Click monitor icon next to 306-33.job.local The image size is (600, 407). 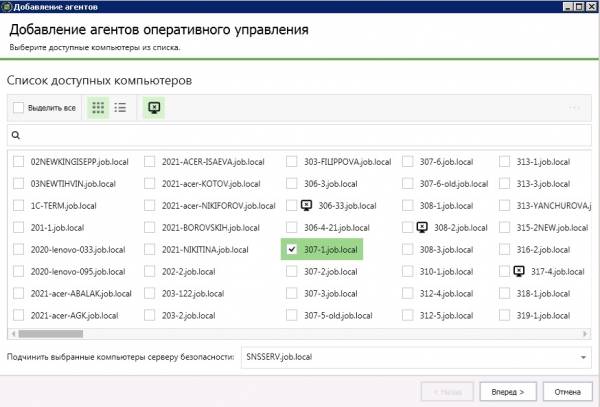[307, 205]
